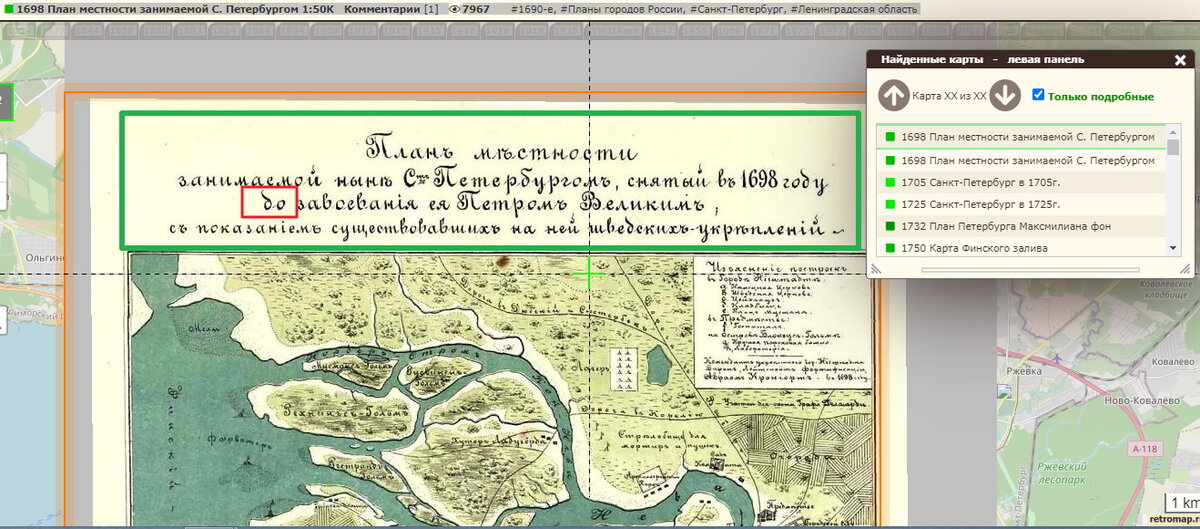This screenshot has height=529, width=1200.
Task: Close the 'Найденные карты' panel
Action: (x=1180, y=60)
